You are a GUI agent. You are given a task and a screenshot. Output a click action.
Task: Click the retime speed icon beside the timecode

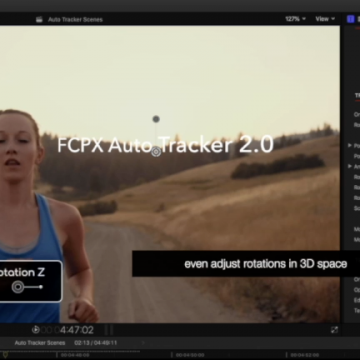tap(35, 330)
